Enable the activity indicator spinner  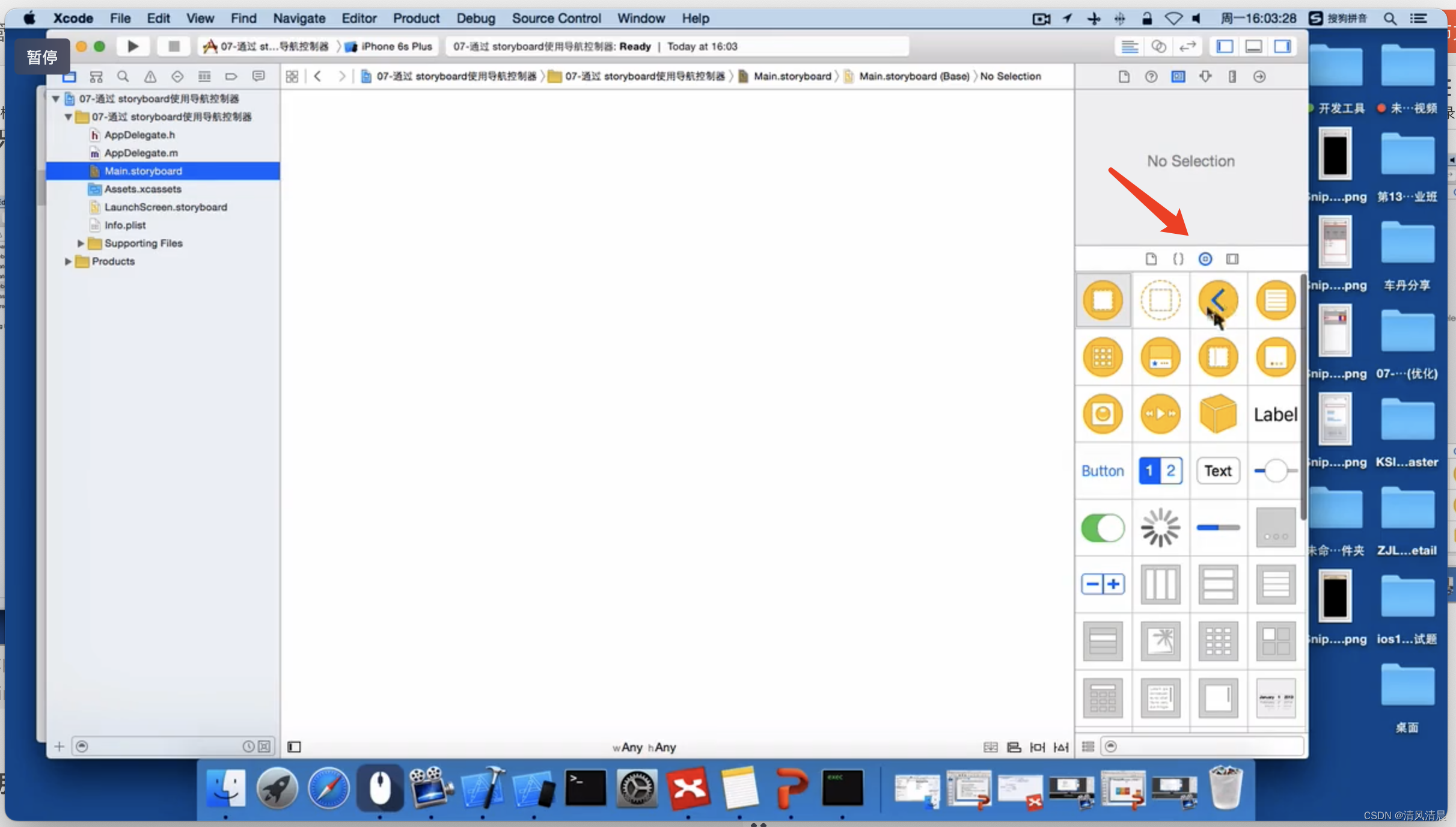1160,527
